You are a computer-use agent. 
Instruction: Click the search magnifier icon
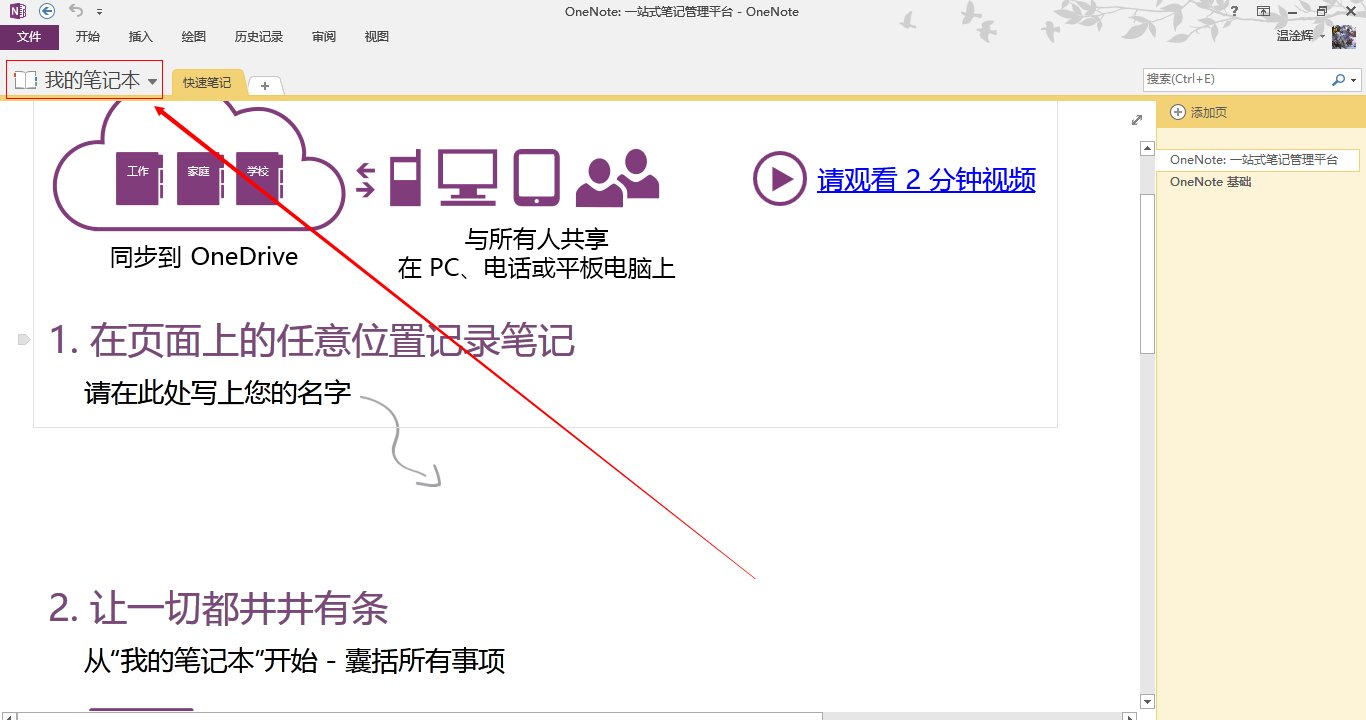pyautogui.click(x=1341, y=78)
